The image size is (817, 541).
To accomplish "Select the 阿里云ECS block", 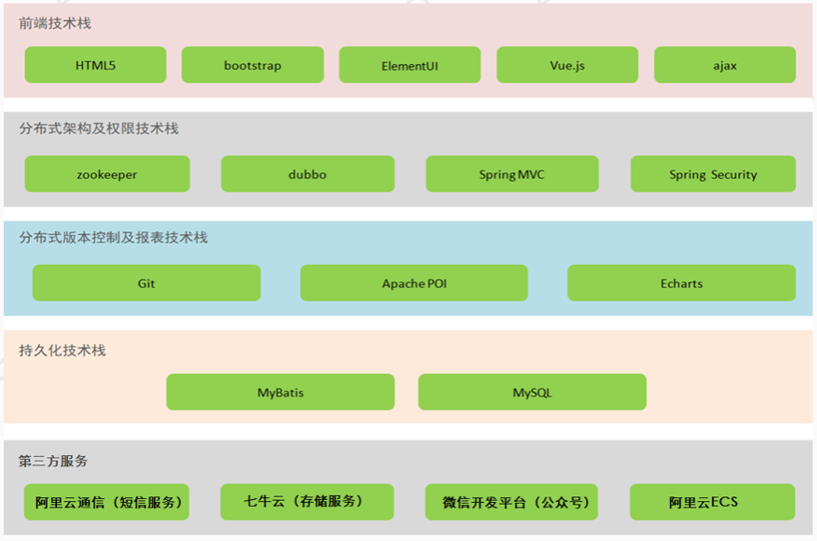I will coord(713,502).
